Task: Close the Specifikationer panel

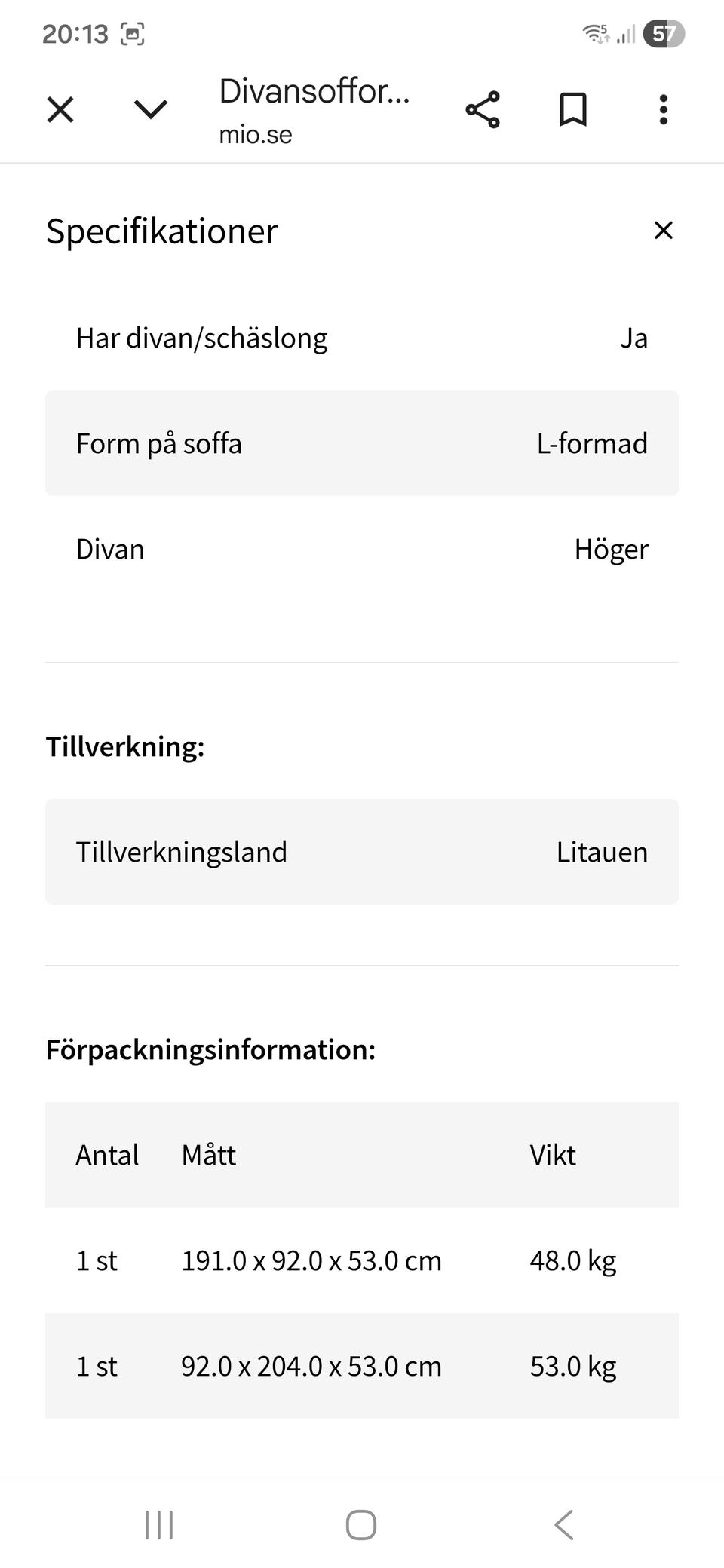Action: pos(664,231)
